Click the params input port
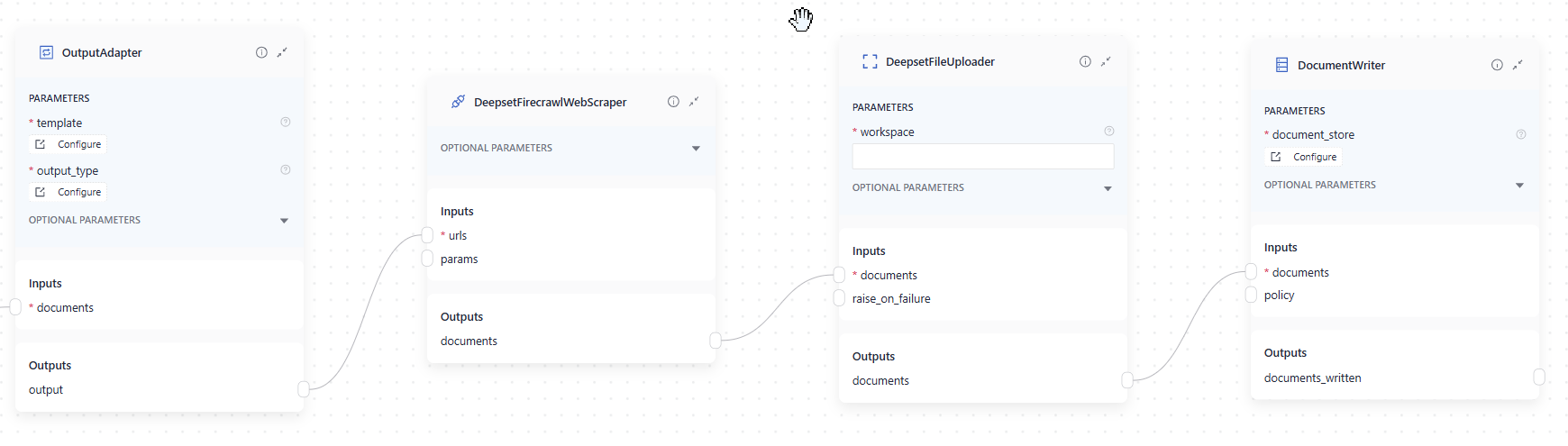The image size is (1568, 446). pyautogui.click(x=427, y=259)
